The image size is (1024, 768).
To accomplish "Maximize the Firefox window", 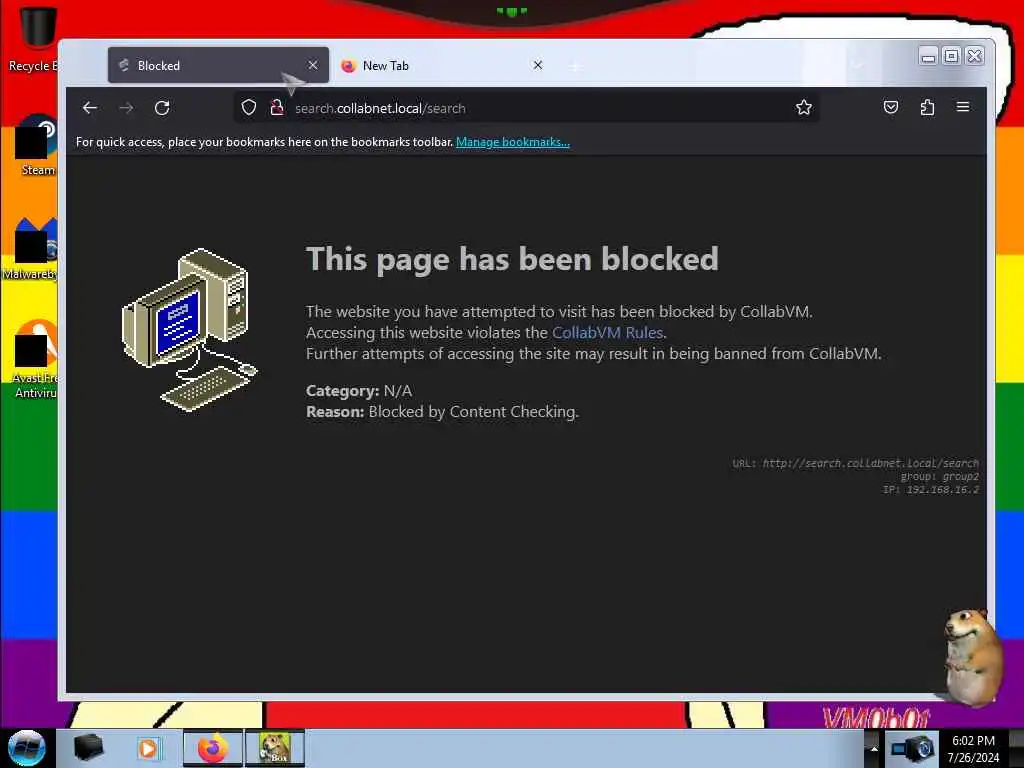I will [x=952, y=56].
